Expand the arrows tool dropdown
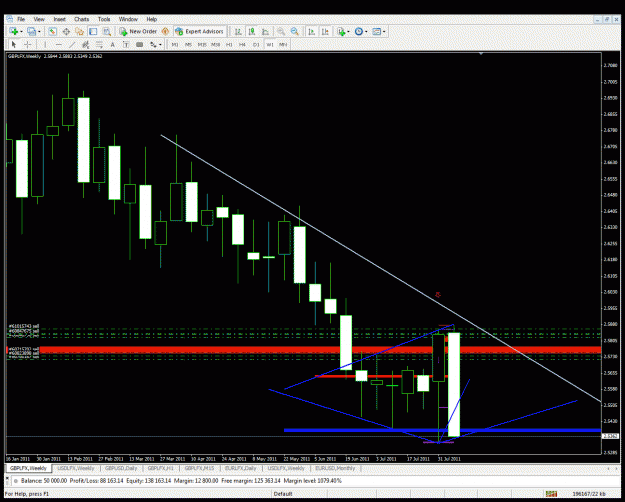625x502 pixels. [x=160, y=45]
